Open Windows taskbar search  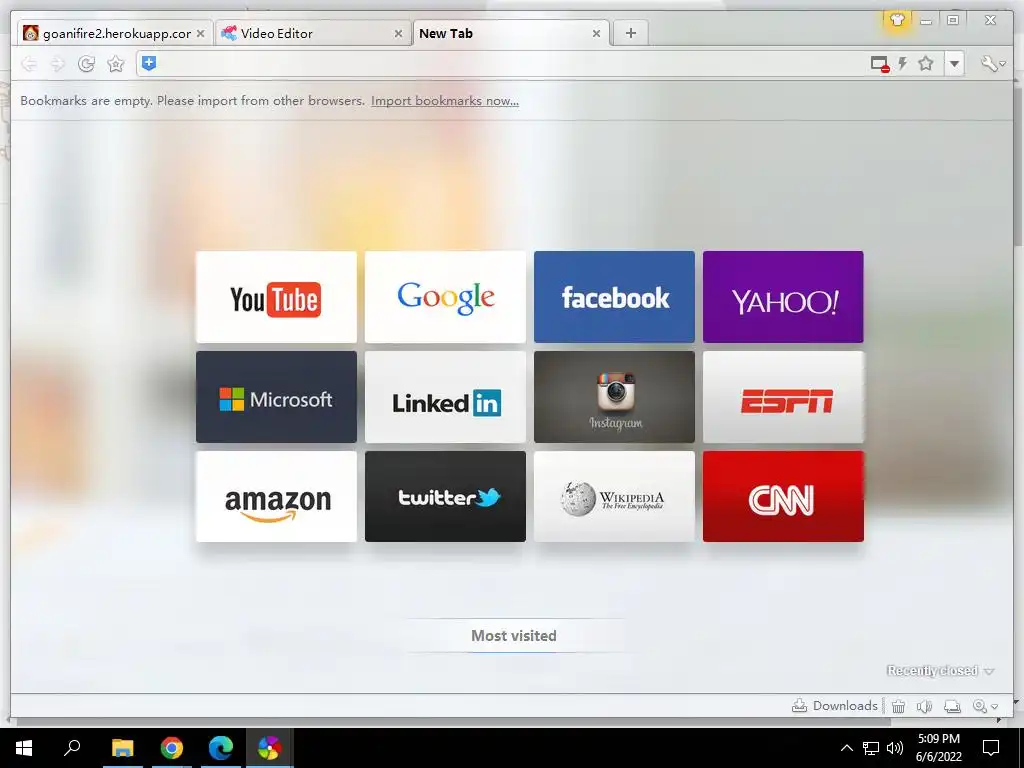pyautogui.click(x=72, y=748)
